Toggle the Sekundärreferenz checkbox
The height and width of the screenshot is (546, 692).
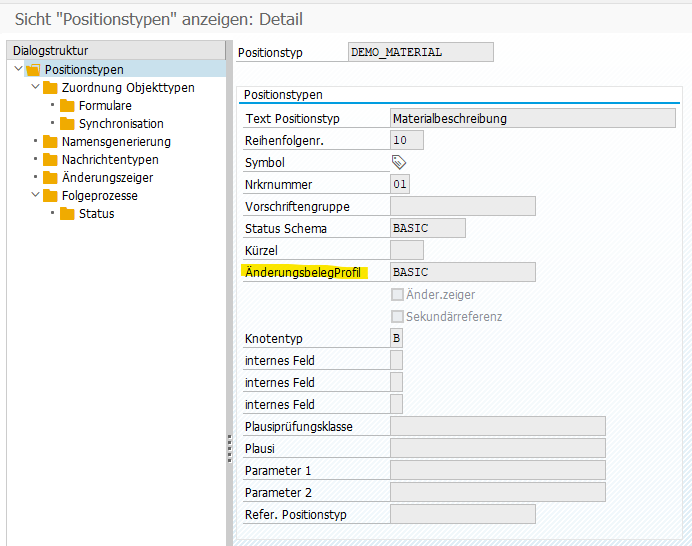[x=397, y=317]
